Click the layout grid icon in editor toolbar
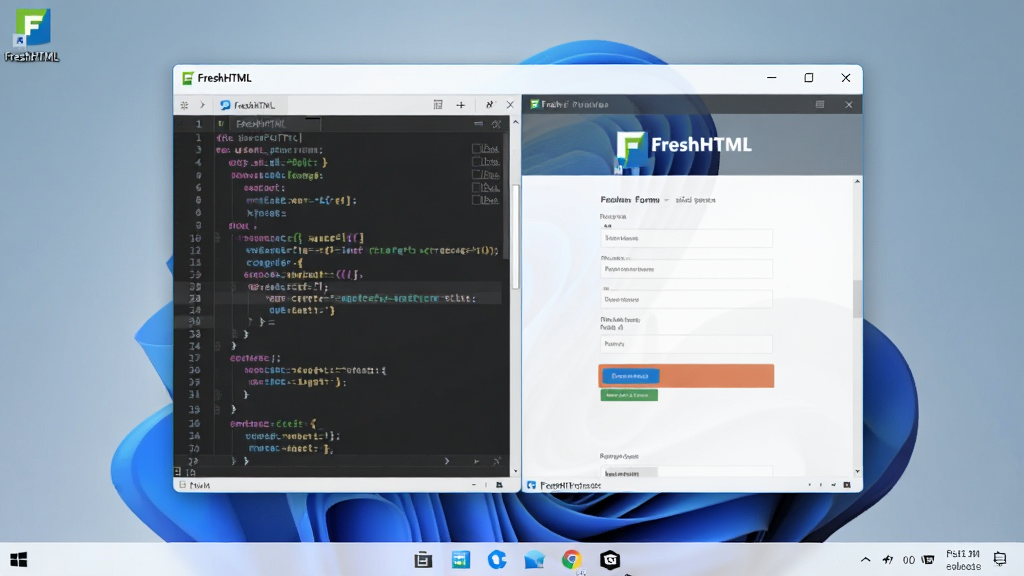The image size is (1024, 576). [438, 104]
